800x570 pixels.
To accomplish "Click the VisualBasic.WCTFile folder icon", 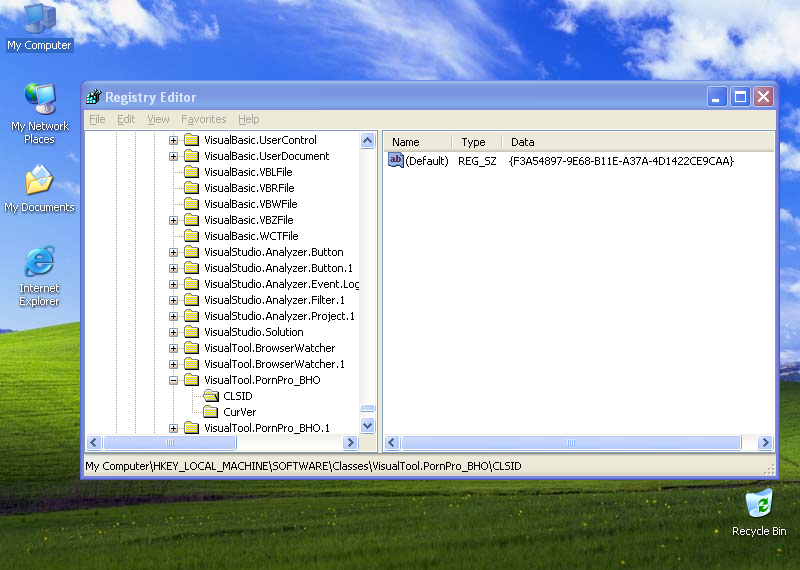I will [x=191, y=236].
